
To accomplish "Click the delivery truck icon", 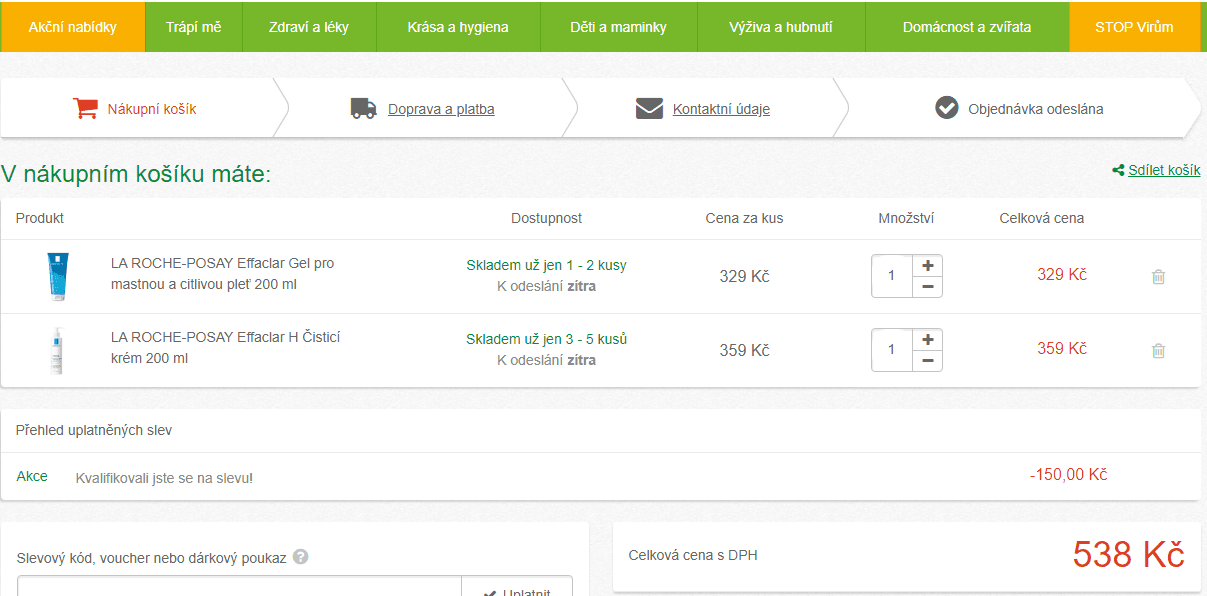I will [363, 109].
